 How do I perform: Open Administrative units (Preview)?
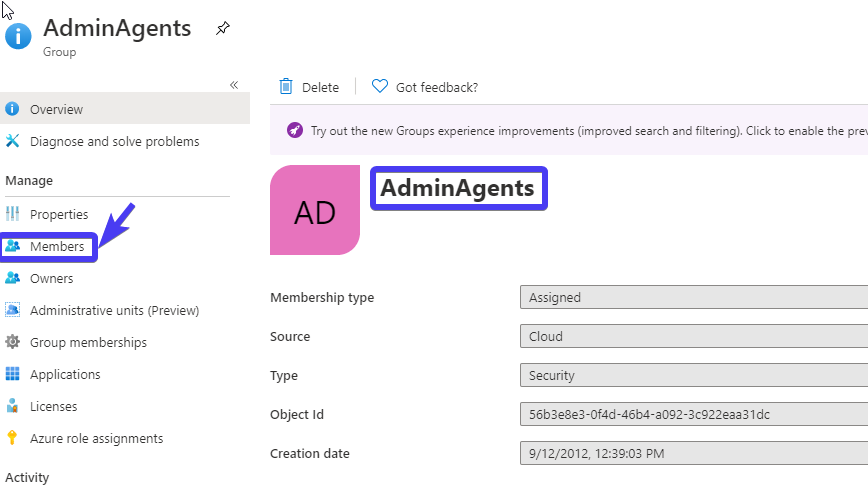click(x=115, y=311)
